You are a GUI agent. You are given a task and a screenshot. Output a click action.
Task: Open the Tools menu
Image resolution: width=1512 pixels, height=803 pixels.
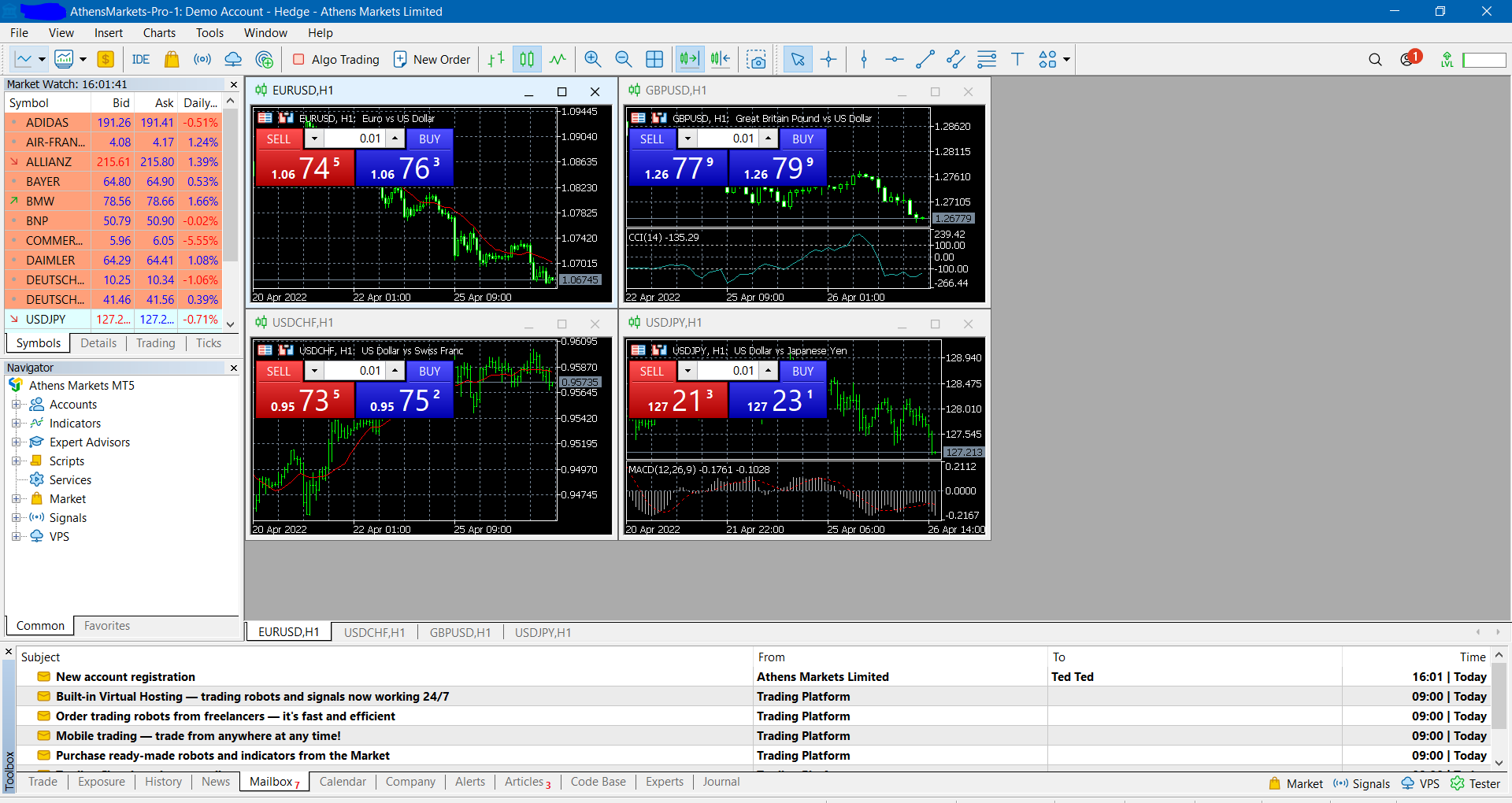coord(209,33)
